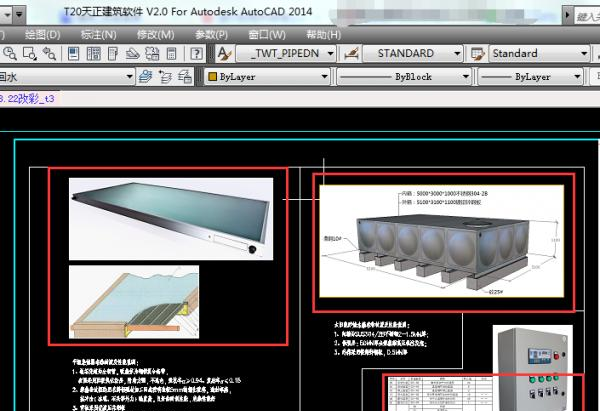Select the Zoom Window tool
This screenshot has width=600, height=411.
tap(29, 54)
